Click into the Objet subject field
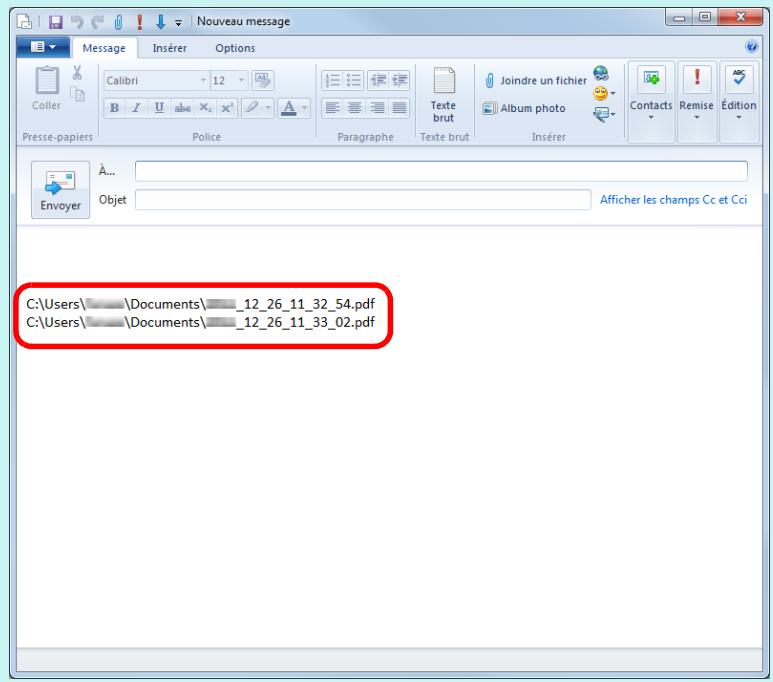Screen dimensions: 773x682 coord(362,199)
